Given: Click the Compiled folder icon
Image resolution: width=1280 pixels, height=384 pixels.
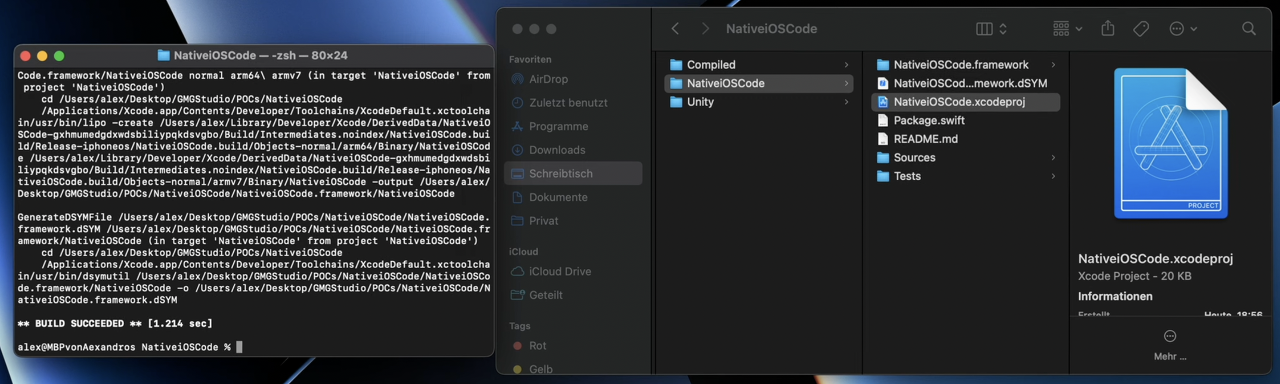Looking at the screenshot, I should click(x=676, y=65).
